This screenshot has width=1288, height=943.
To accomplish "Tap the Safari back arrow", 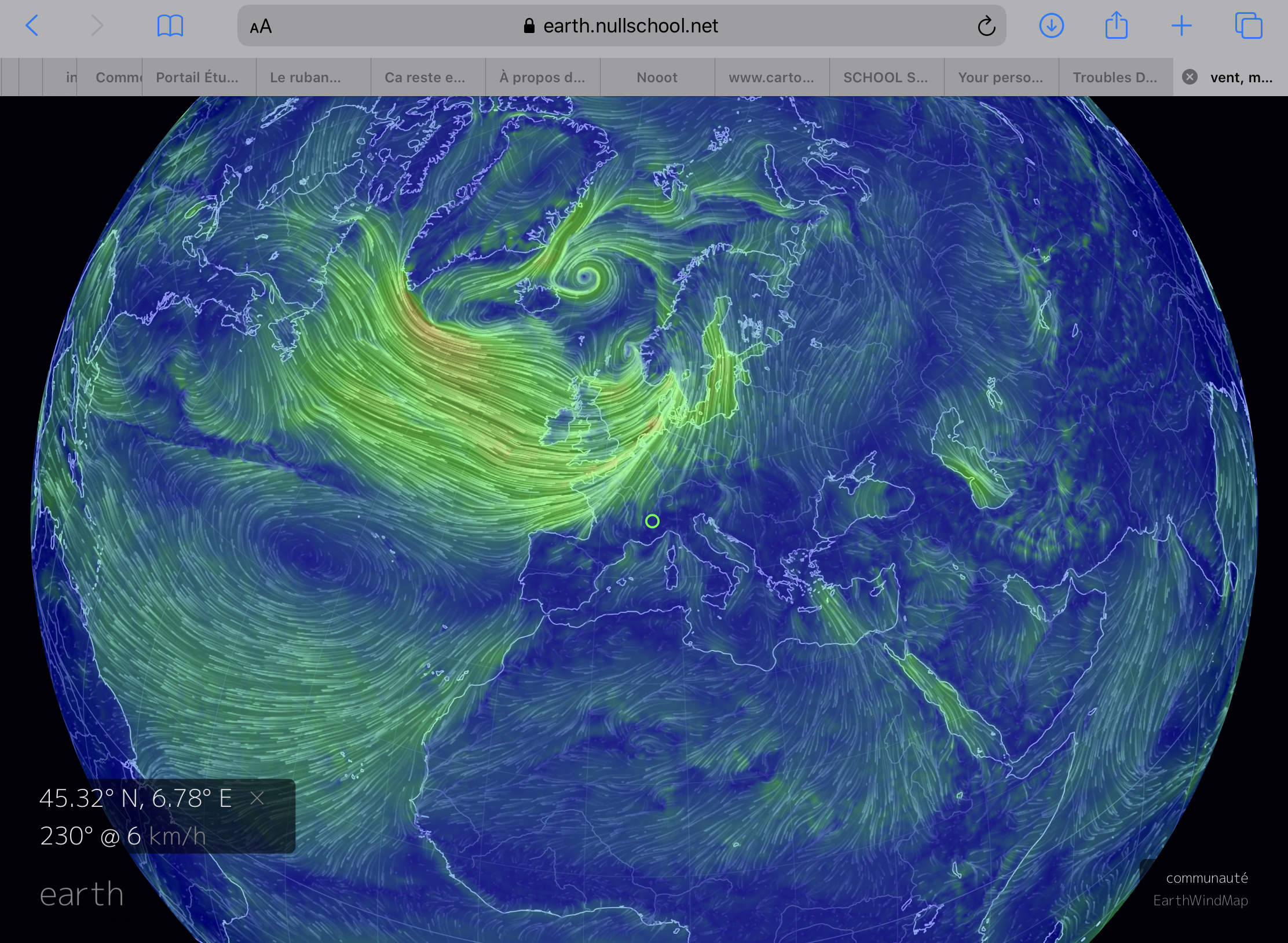I will point(32,26).
